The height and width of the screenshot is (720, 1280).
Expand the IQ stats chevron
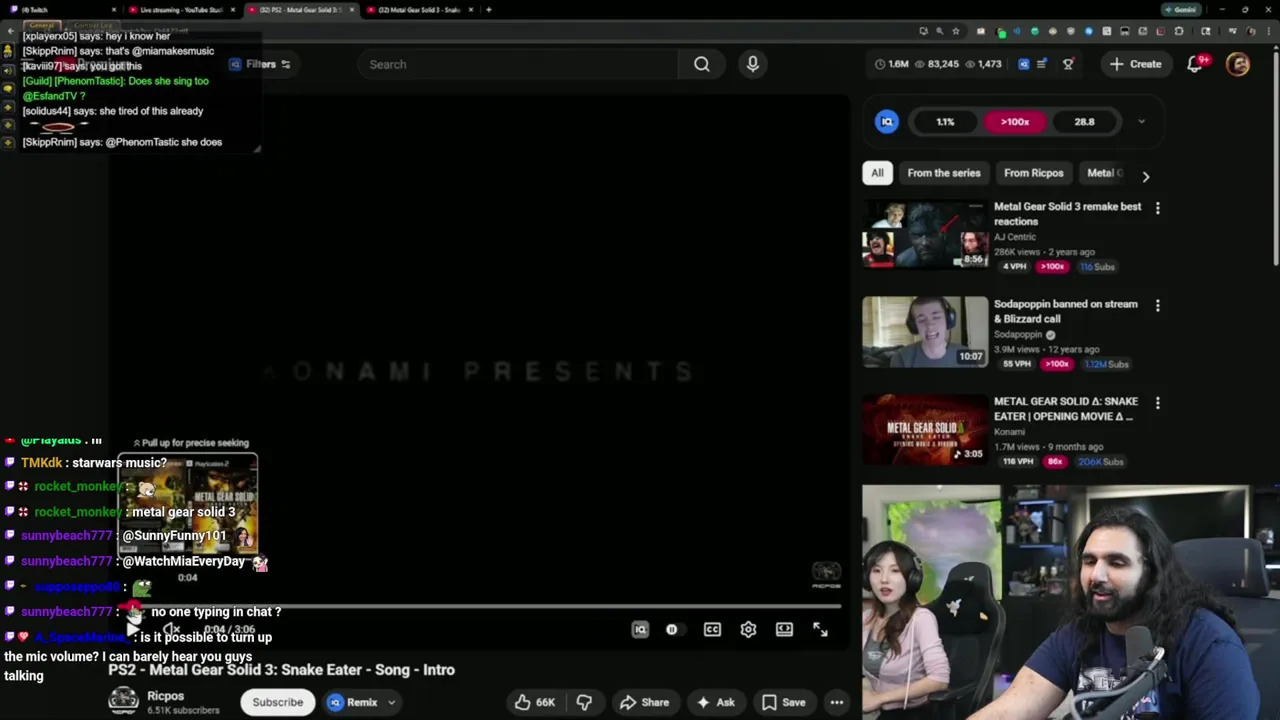point(1141,122)
